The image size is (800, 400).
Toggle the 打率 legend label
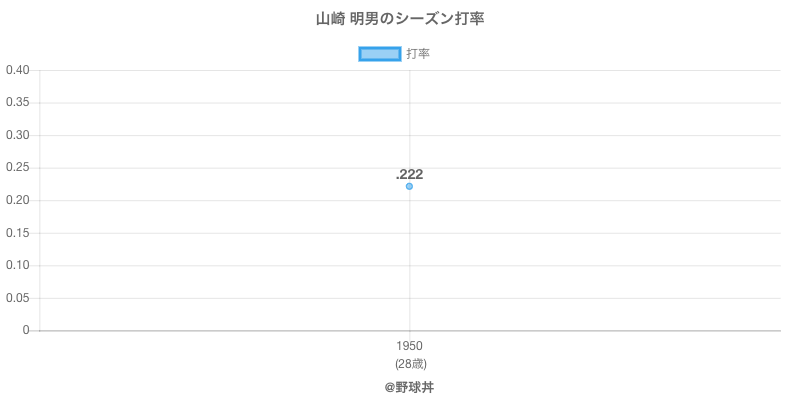point(418,54)
